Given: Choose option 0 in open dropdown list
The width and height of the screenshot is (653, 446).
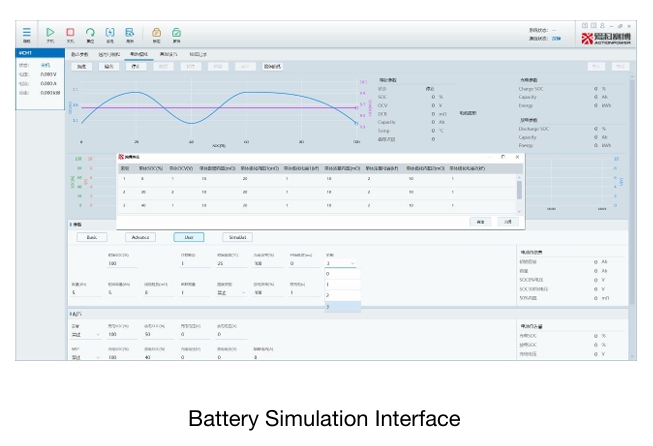Looking at the screenshot, I should (x=343, y=274).
